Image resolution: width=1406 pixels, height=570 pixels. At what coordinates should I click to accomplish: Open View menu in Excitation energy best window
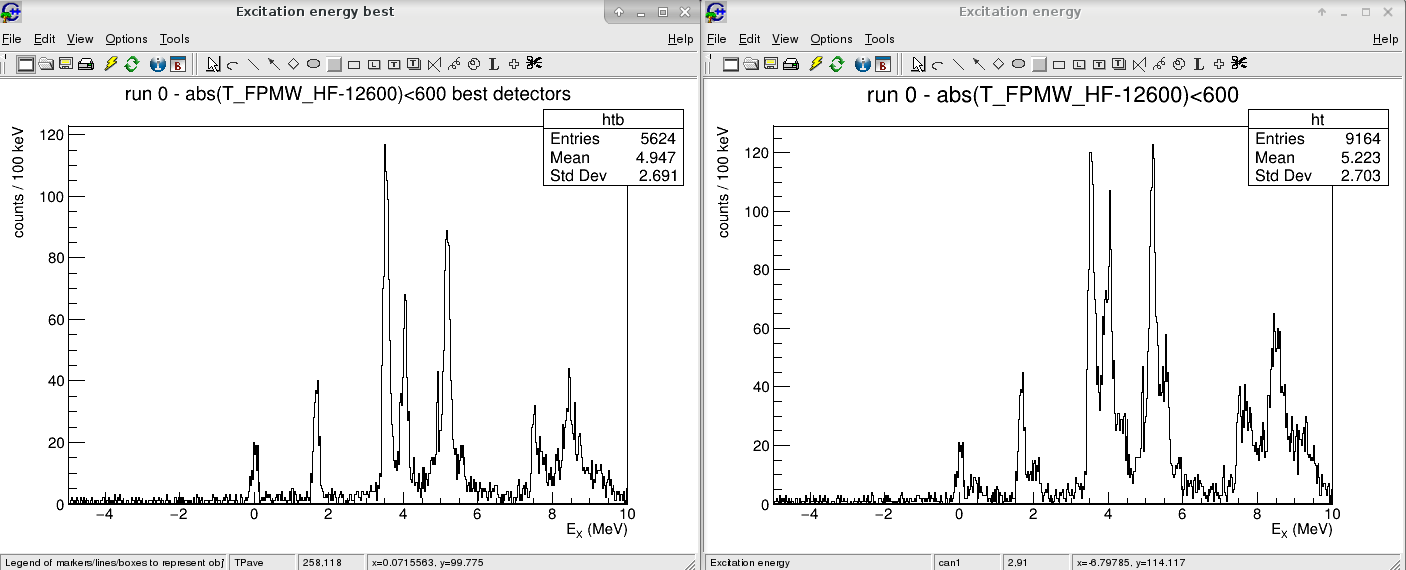coord(80,39)
